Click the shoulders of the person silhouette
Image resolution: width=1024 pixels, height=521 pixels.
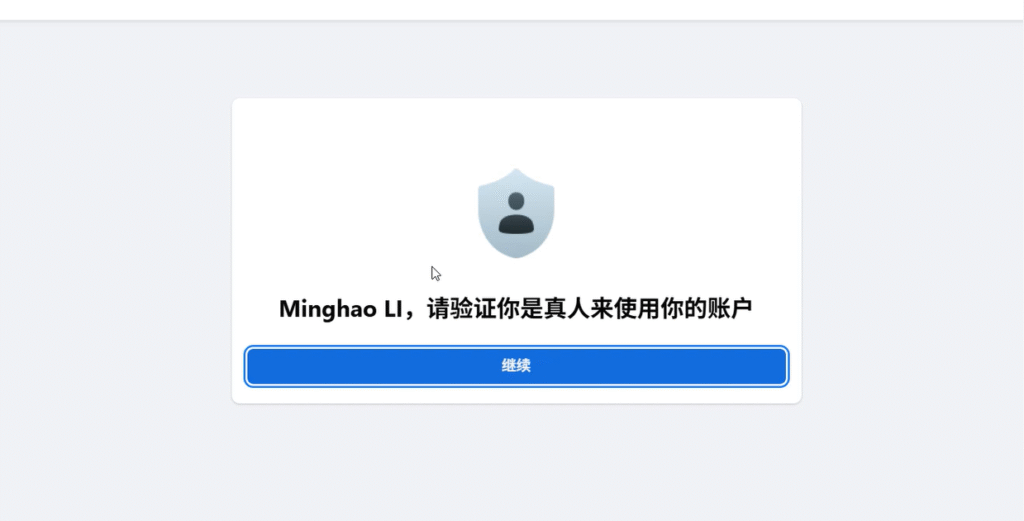[x=516, y=224]
